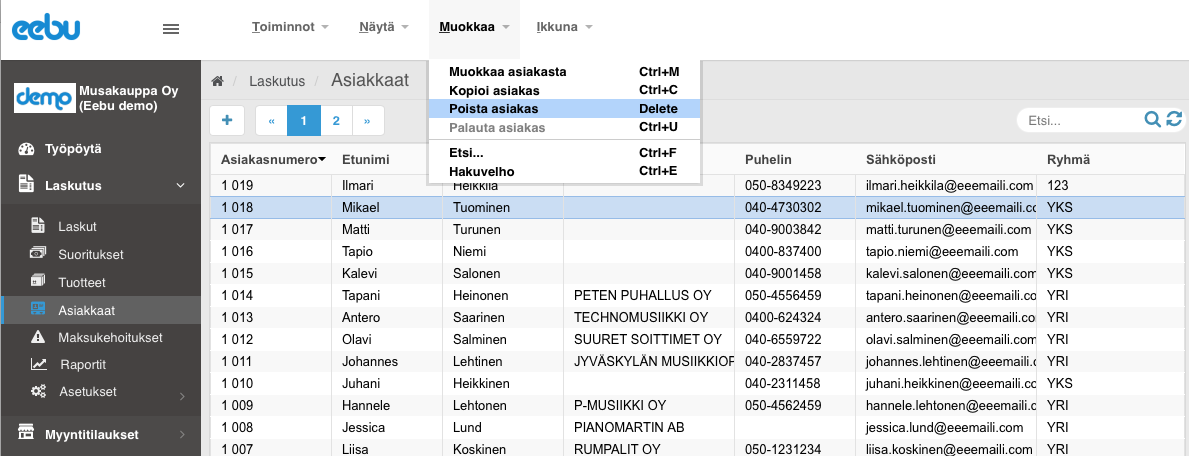The image size is (1189, 456).
Task: Click phone number 040-2837457
Action: click(783, 361)
